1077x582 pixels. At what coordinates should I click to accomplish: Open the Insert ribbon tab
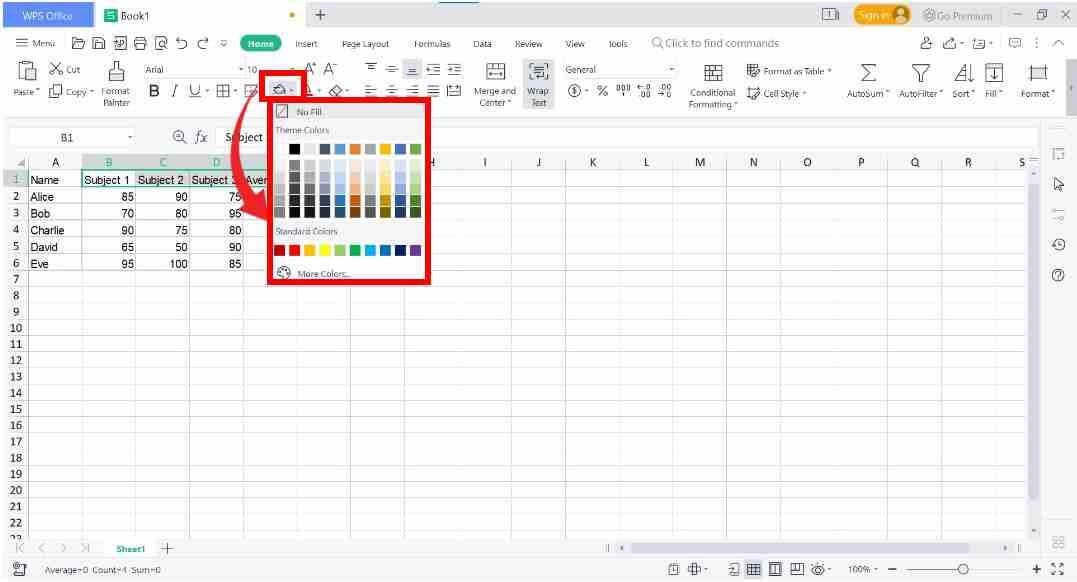coord(306,43)
